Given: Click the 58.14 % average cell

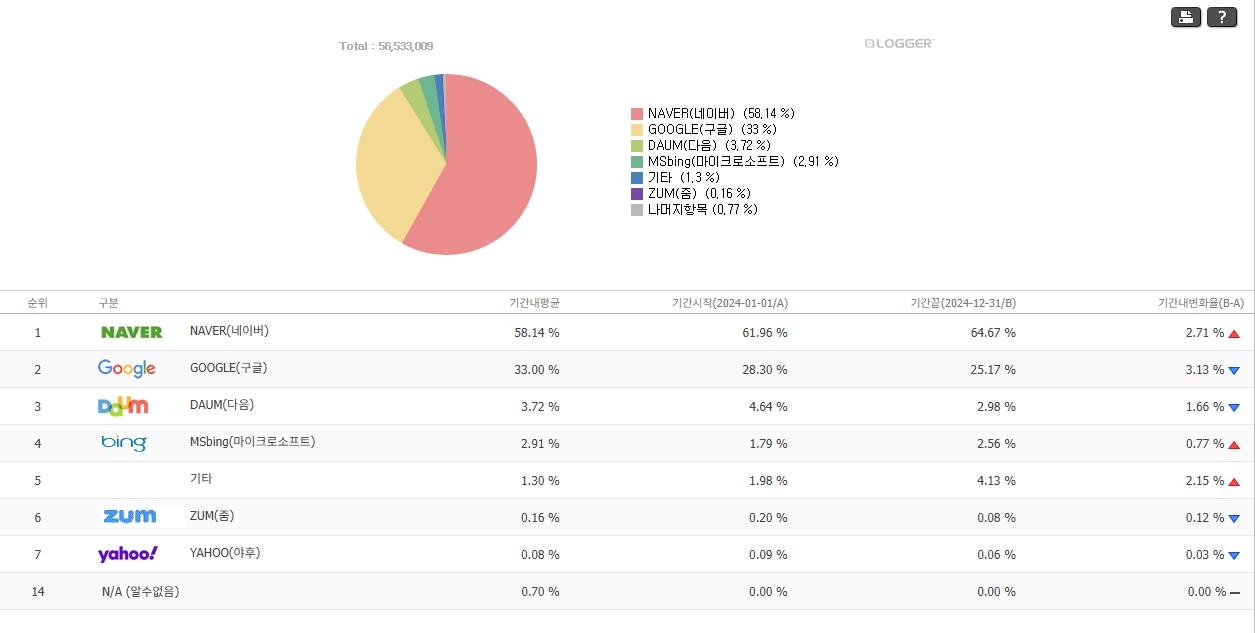Looking at the screenshot, I should 537,333.
